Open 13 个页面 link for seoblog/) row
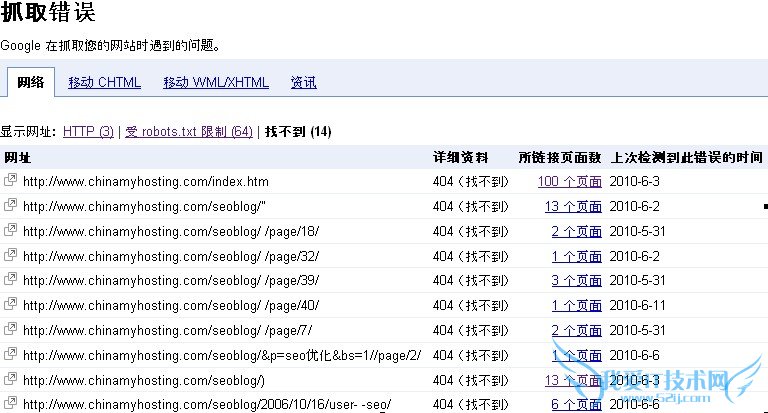 click(x=573, y=380)
